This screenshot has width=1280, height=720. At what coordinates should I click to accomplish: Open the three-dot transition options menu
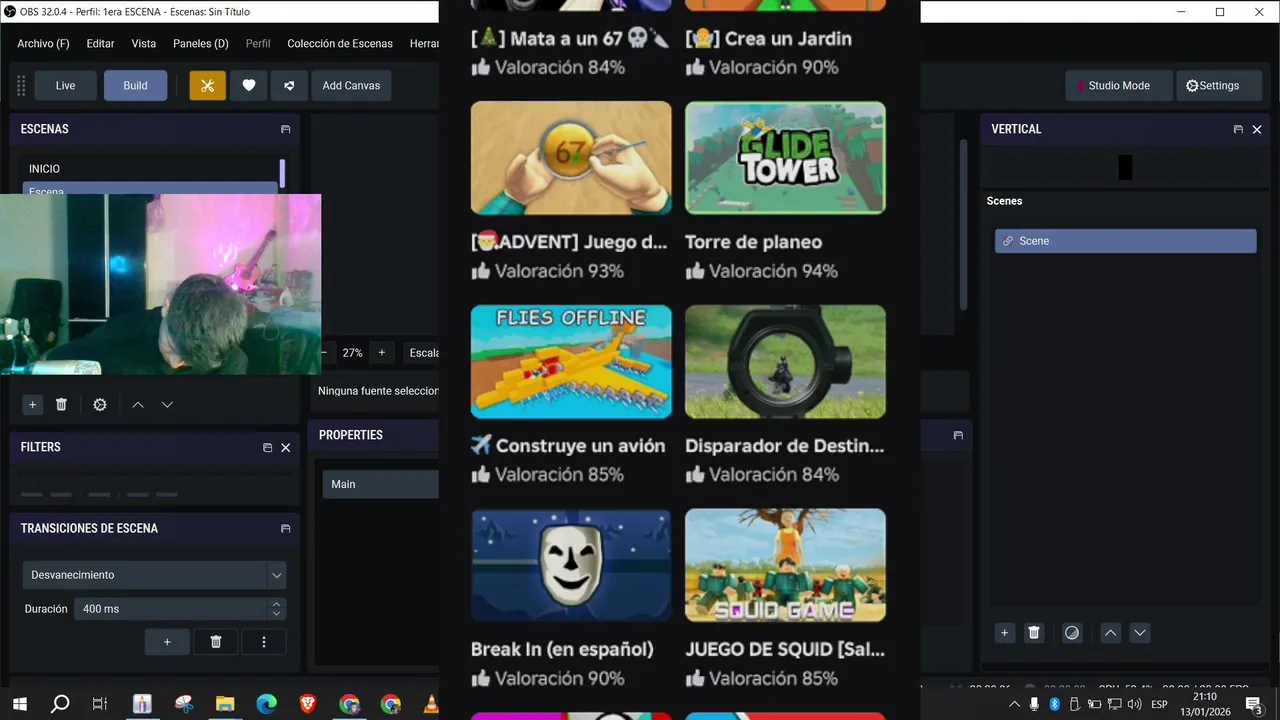click(264, 642)
